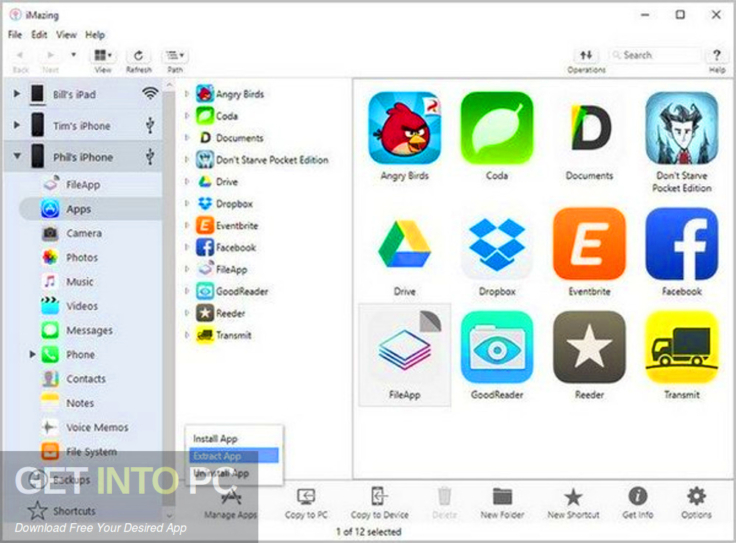Select the FileApp icon in grid
The width and height of the screenshot is (736, 543).
(x=404, y=347)
